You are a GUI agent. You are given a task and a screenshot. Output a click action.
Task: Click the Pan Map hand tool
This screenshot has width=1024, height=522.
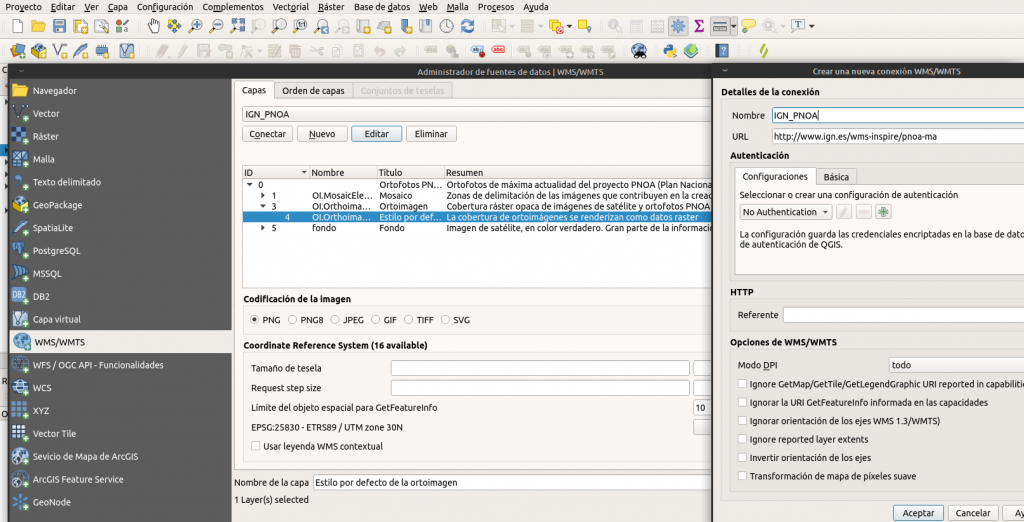pyautogui.click(x=154, y=26)
